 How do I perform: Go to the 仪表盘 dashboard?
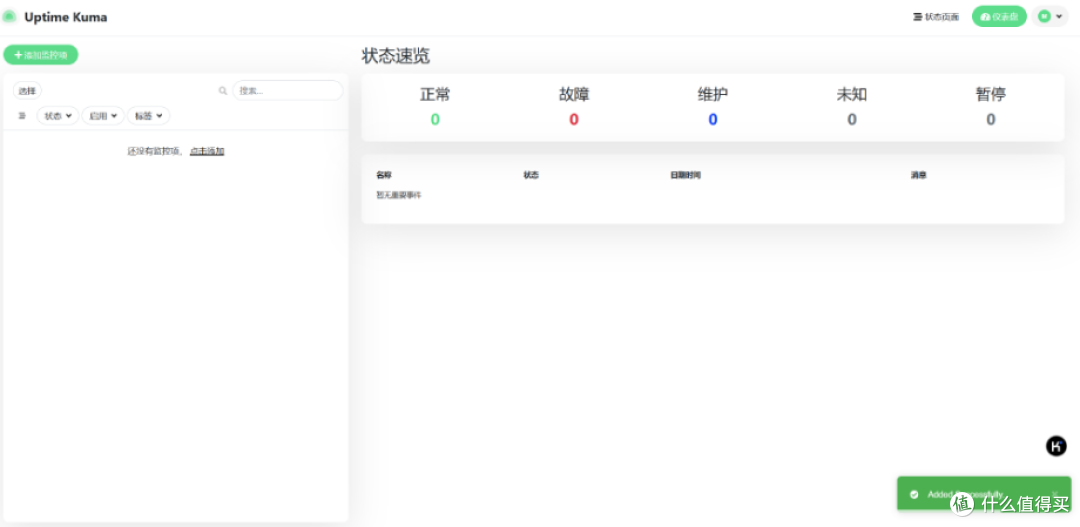pyautogui.click(x=999, y=17)
